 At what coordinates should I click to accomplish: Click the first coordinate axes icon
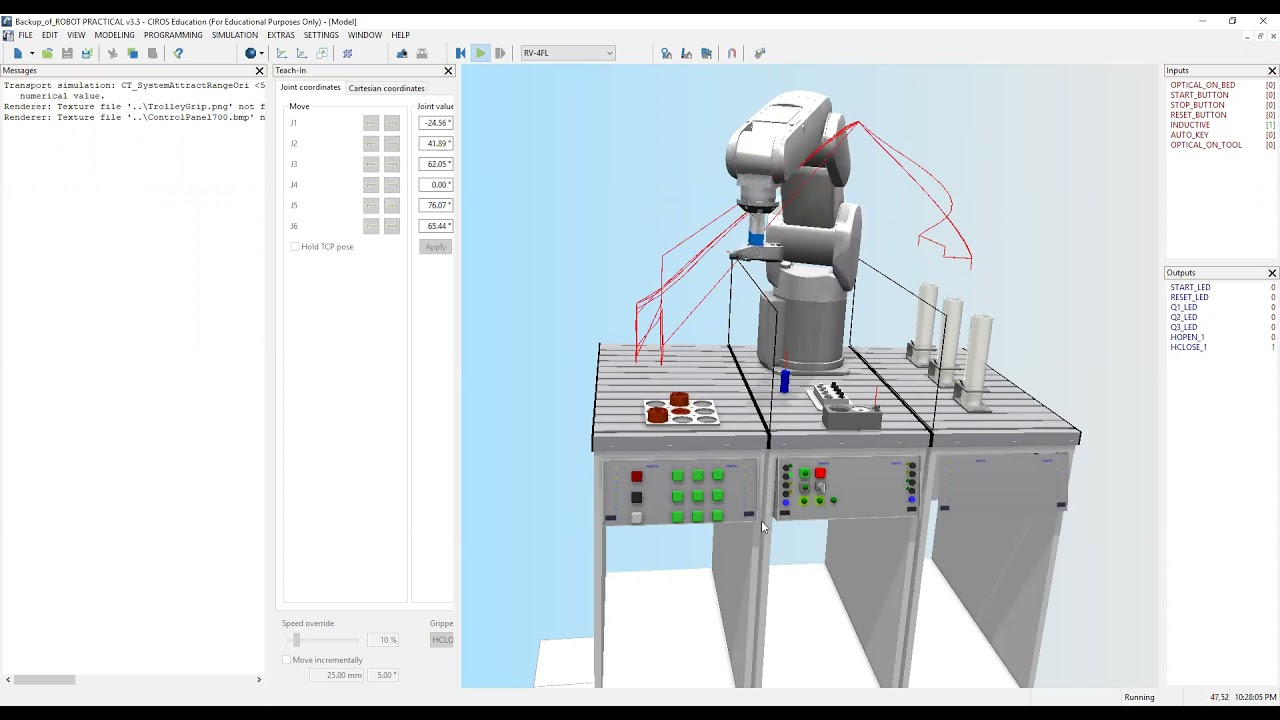281,53
